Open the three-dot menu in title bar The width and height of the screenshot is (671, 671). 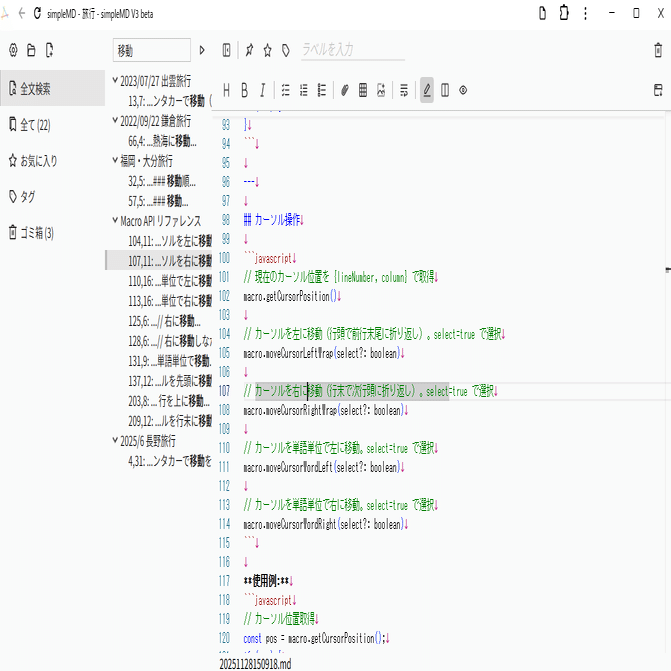coord(585,13)
